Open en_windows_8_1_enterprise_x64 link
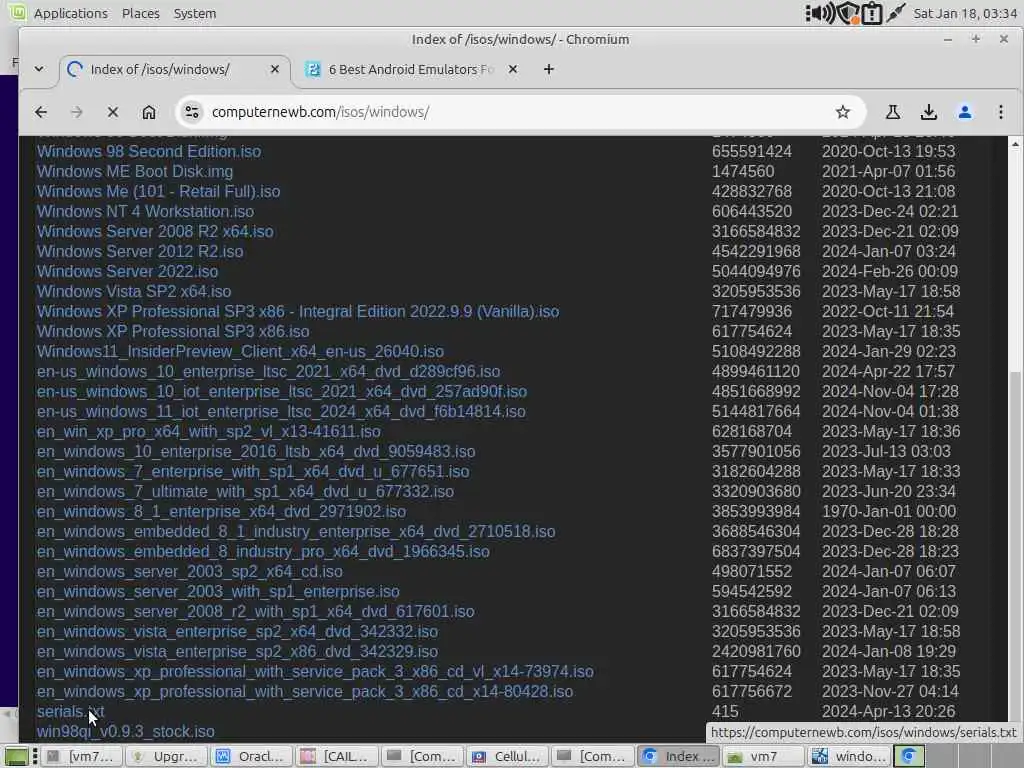 click(221, 511)
